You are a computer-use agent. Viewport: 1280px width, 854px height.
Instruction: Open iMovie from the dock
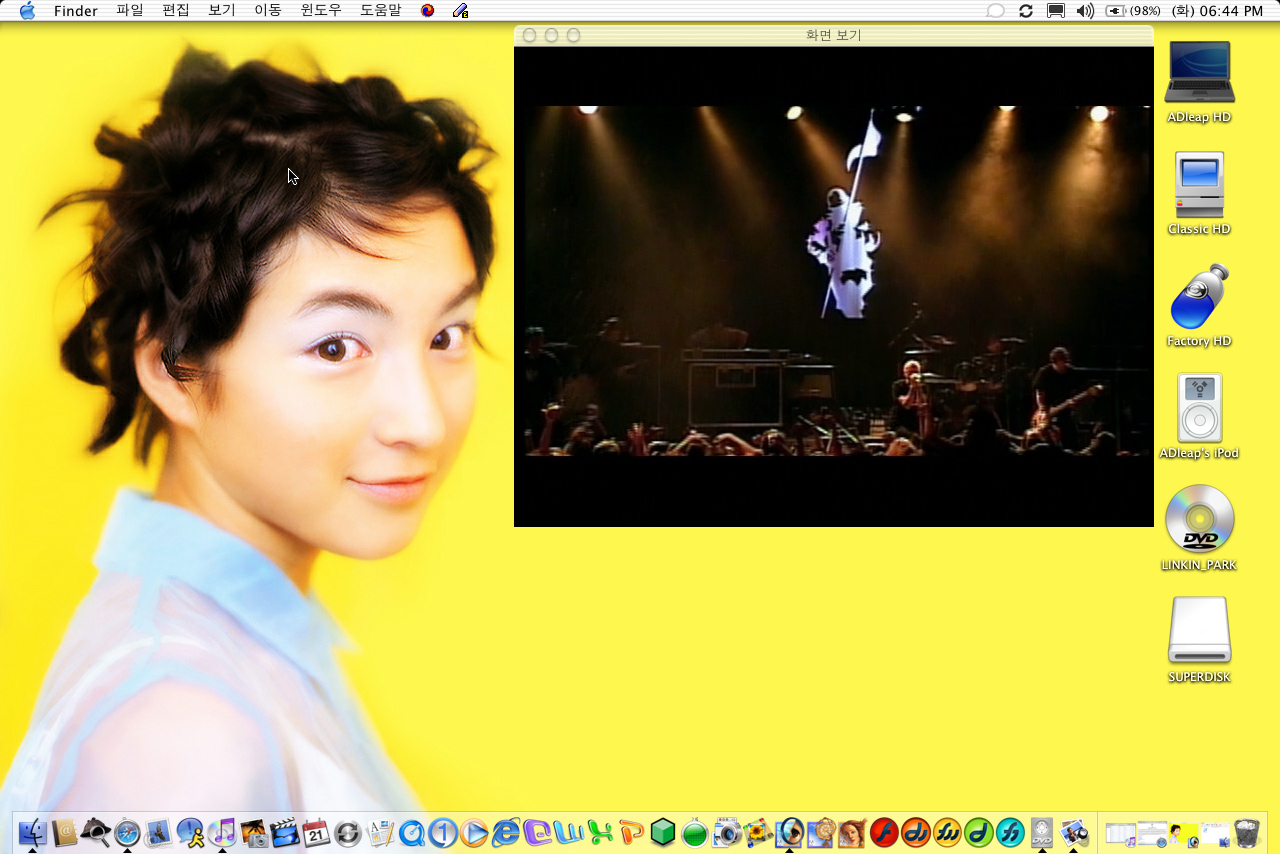coord(285,832)
